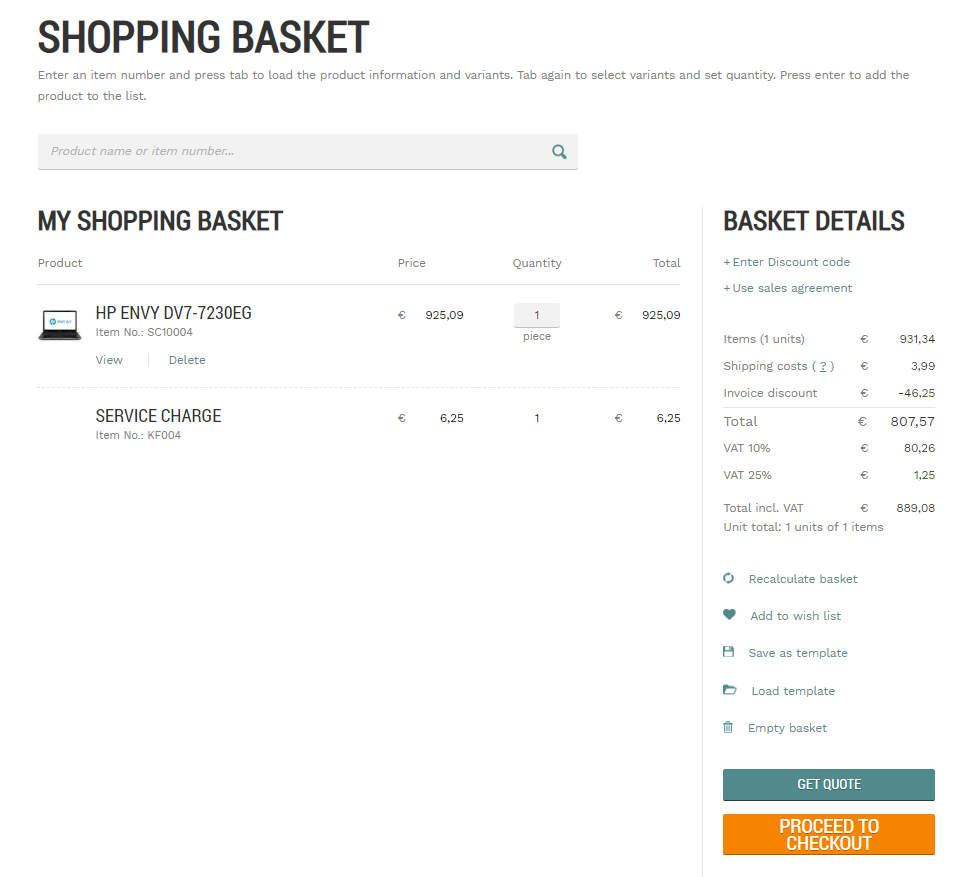Open the shipping costs help question mark
Screen dimensions: 975x877
(823, 366)
